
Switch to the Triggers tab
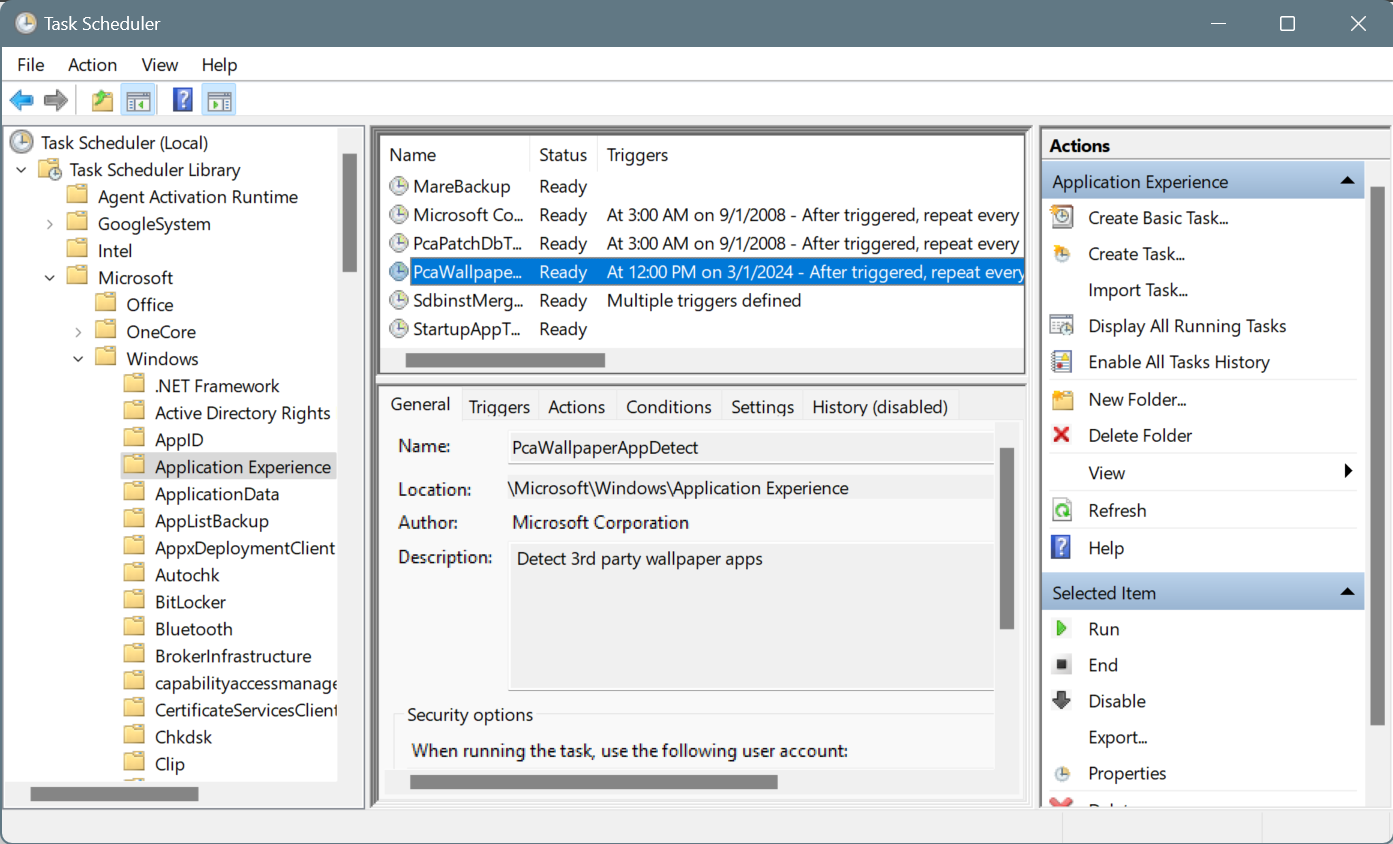(499, 407)
